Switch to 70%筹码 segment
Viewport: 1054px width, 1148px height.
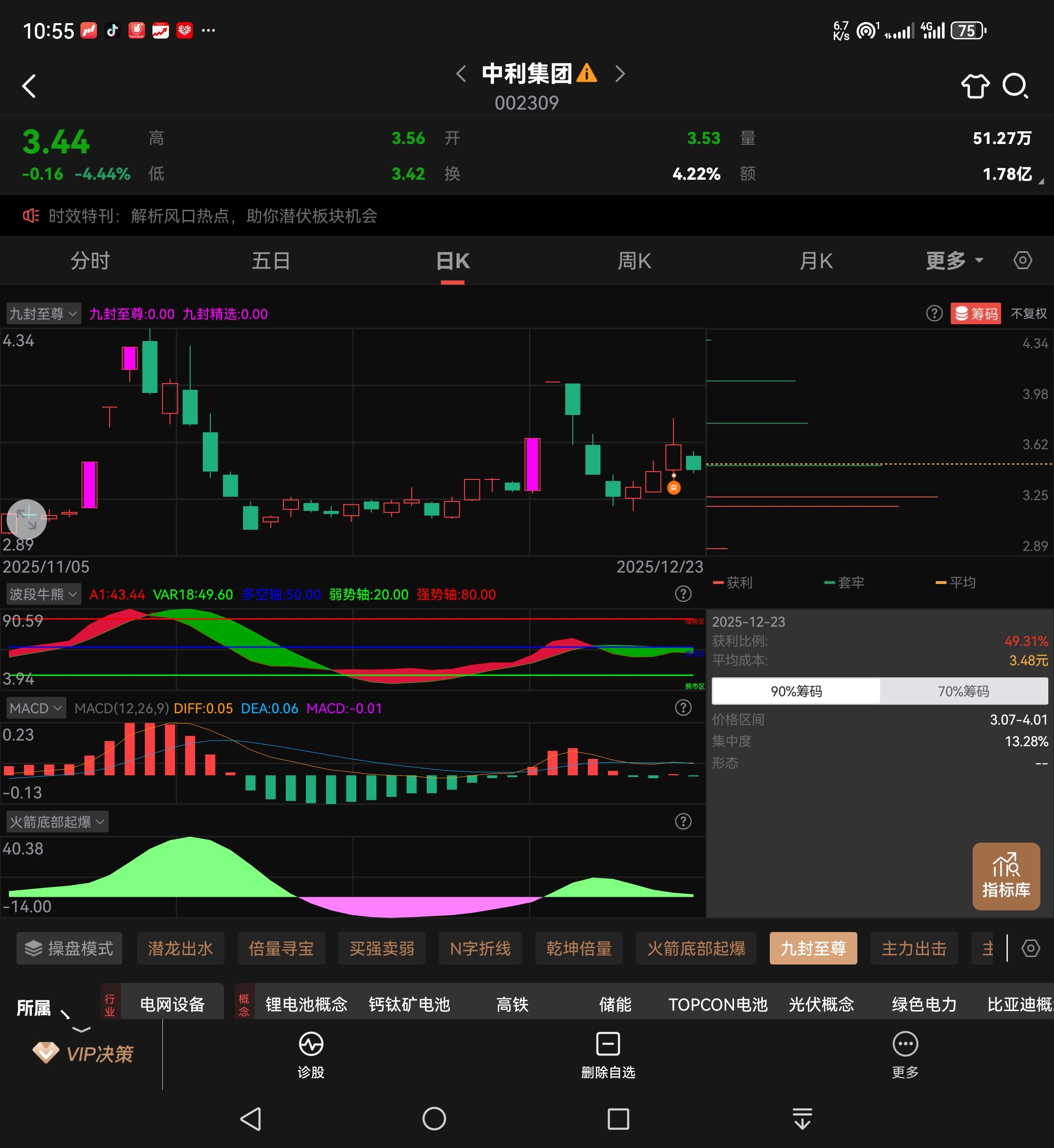coord(963,691)
